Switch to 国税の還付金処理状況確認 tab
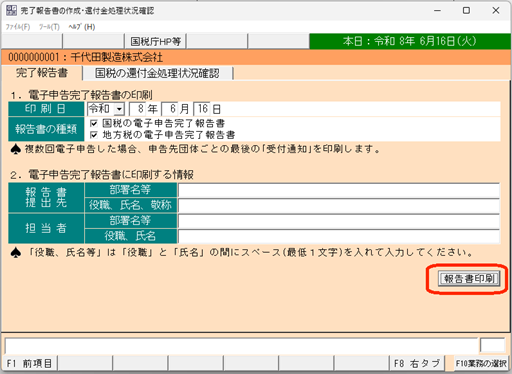Viewport: 512px width, 374px height. pyautogui.click(x=157, y=73)
